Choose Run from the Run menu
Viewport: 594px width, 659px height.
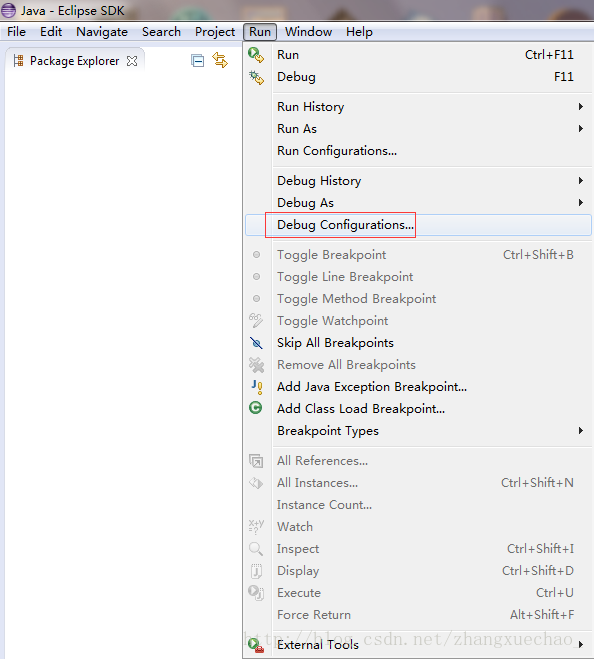[x=418, y=55]
